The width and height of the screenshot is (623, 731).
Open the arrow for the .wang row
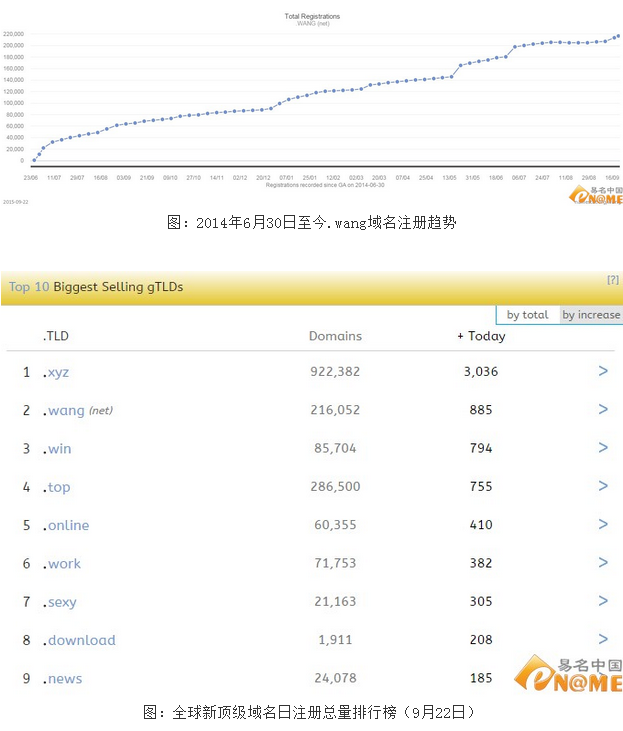point(603,409)
